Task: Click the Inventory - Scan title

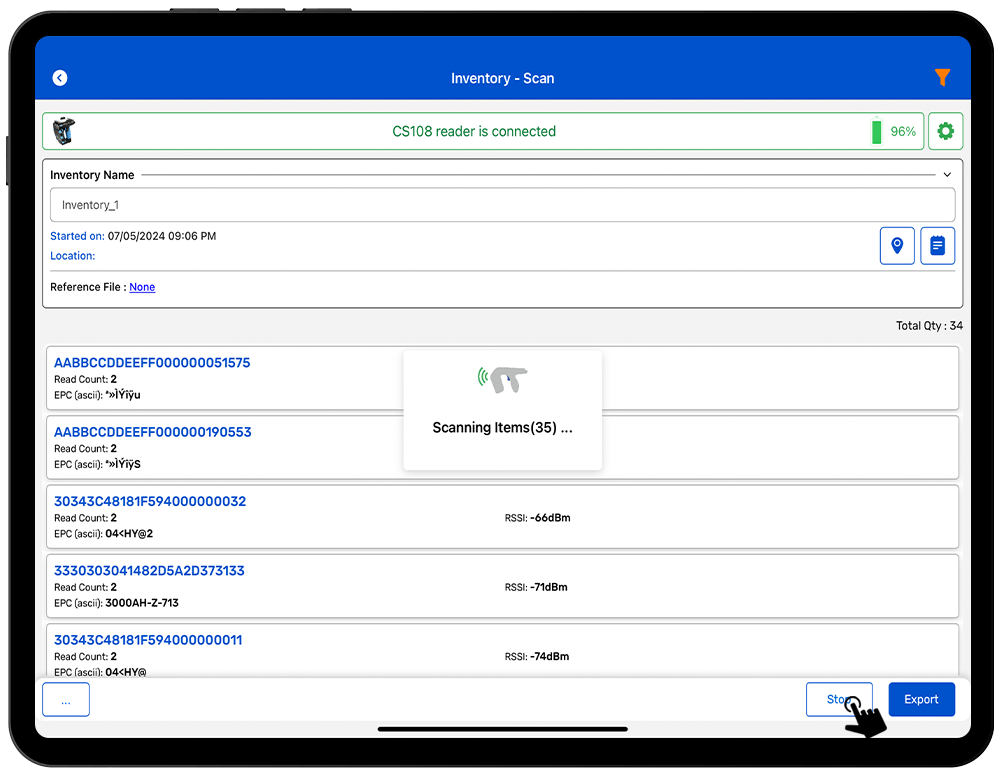Action: coord(503,78)
